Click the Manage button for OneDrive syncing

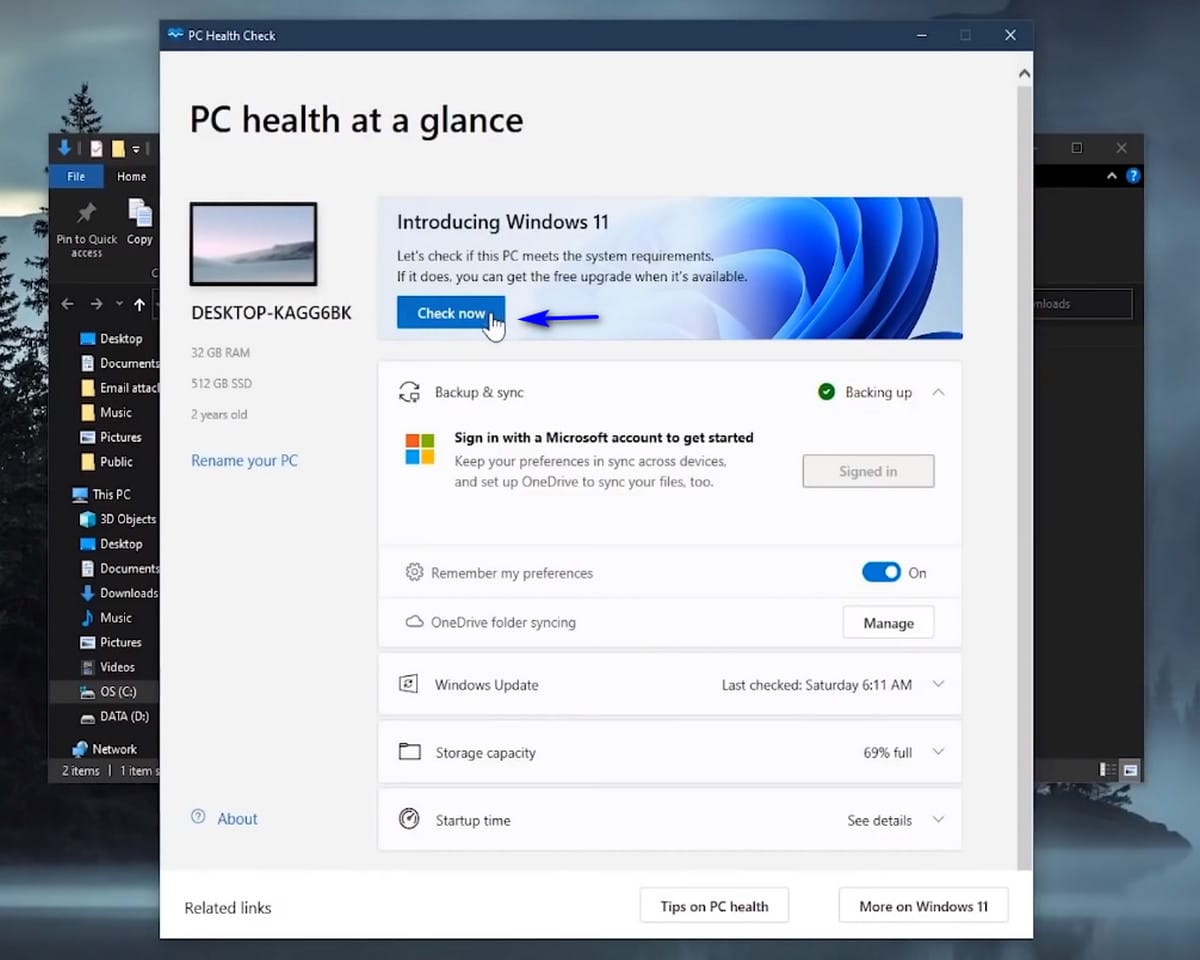pos(888,622)
